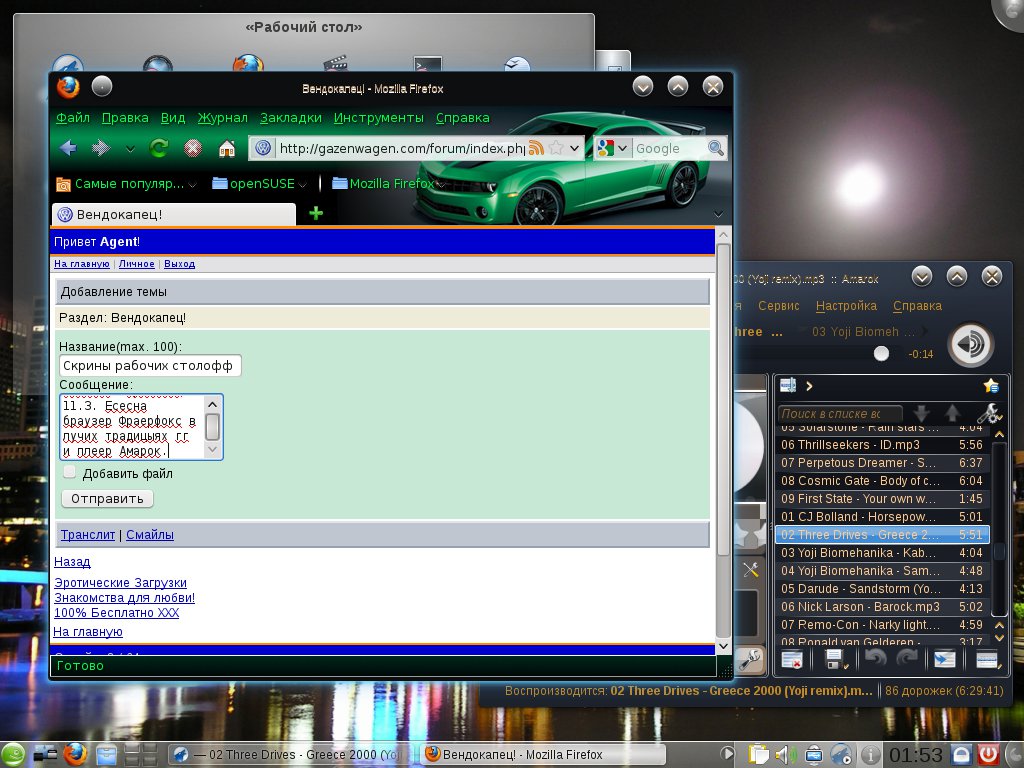Image resolution: width=1024 pixels, height=768 pixels.
Task: Open the Amarok bookmarks star icon
Action: click(991, 386)
